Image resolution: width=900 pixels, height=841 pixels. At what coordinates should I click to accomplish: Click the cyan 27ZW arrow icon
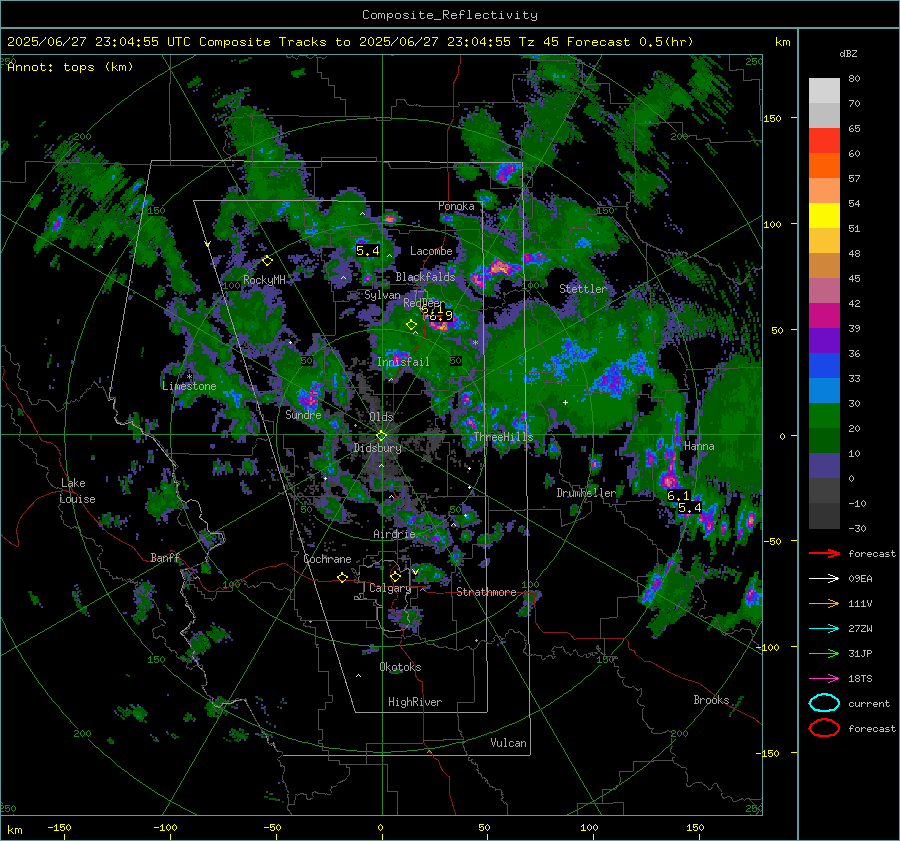[x=824, y=629]
